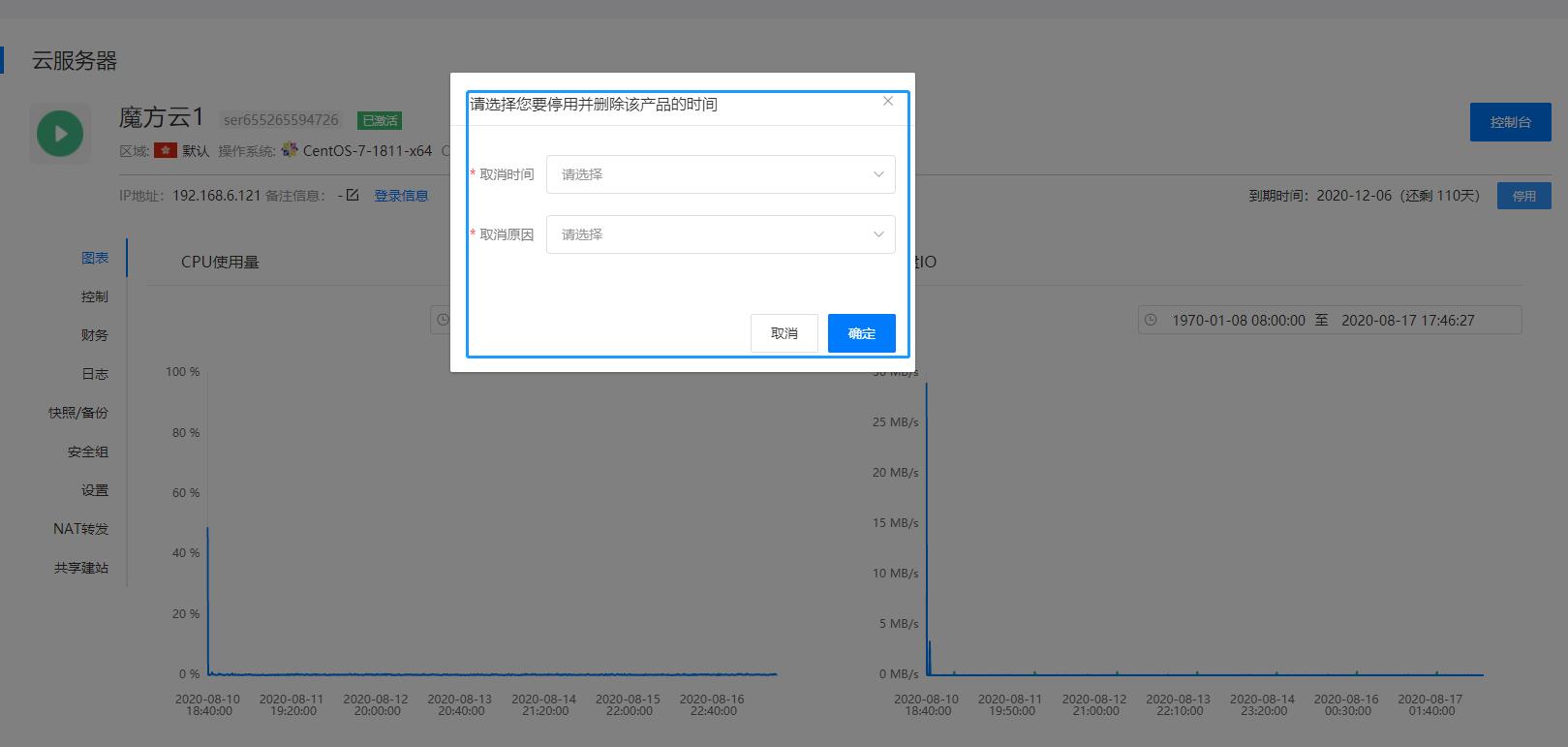Click the 控制台 button
Image resolution: width=1568 pixels, height=747 pixels.
pos(1510,122)
